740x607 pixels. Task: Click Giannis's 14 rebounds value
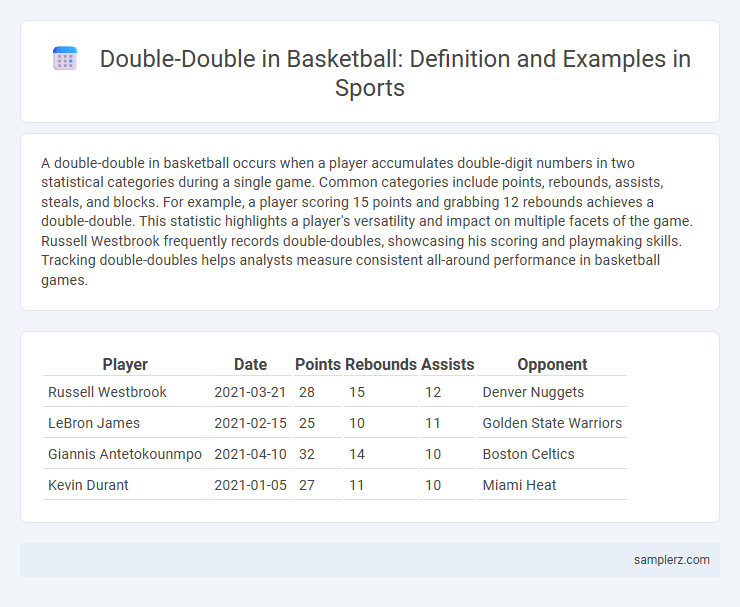357,454
